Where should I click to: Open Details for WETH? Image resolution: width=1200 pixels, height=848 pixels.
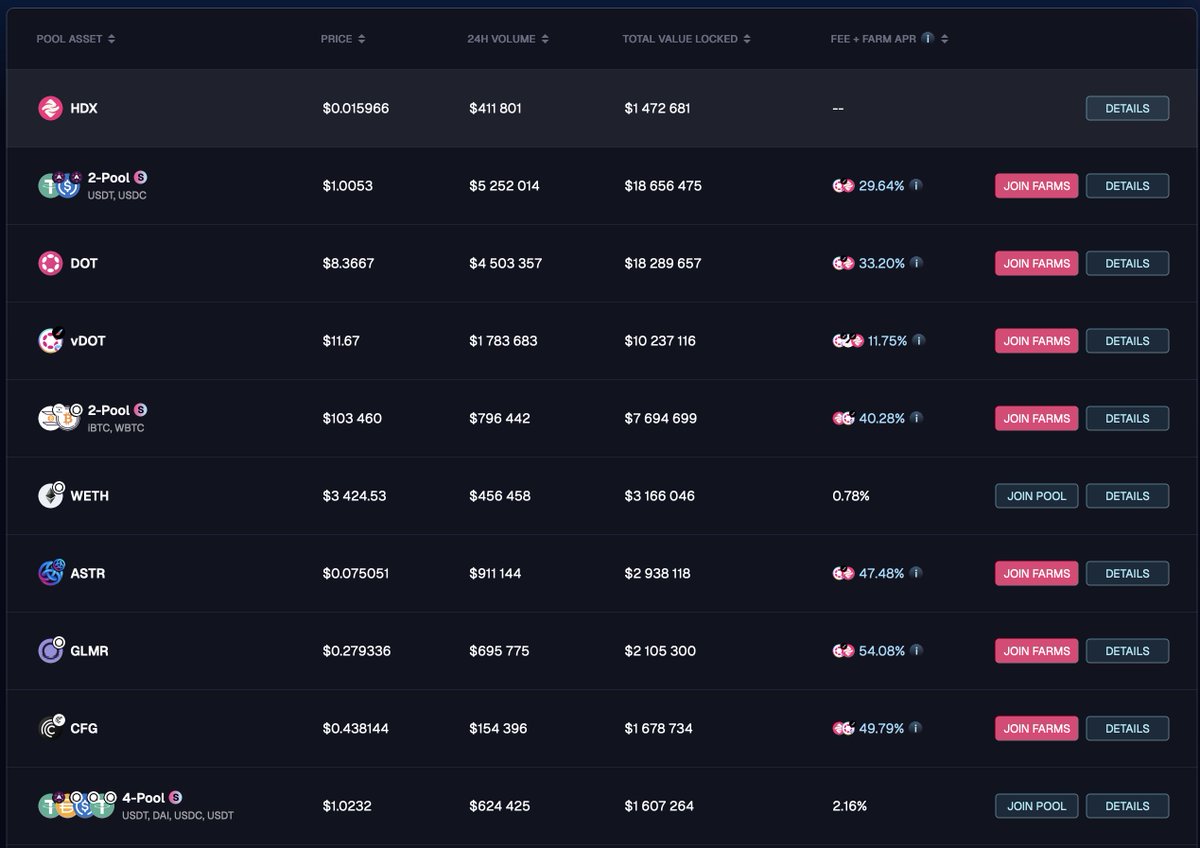coord(1127,496)
